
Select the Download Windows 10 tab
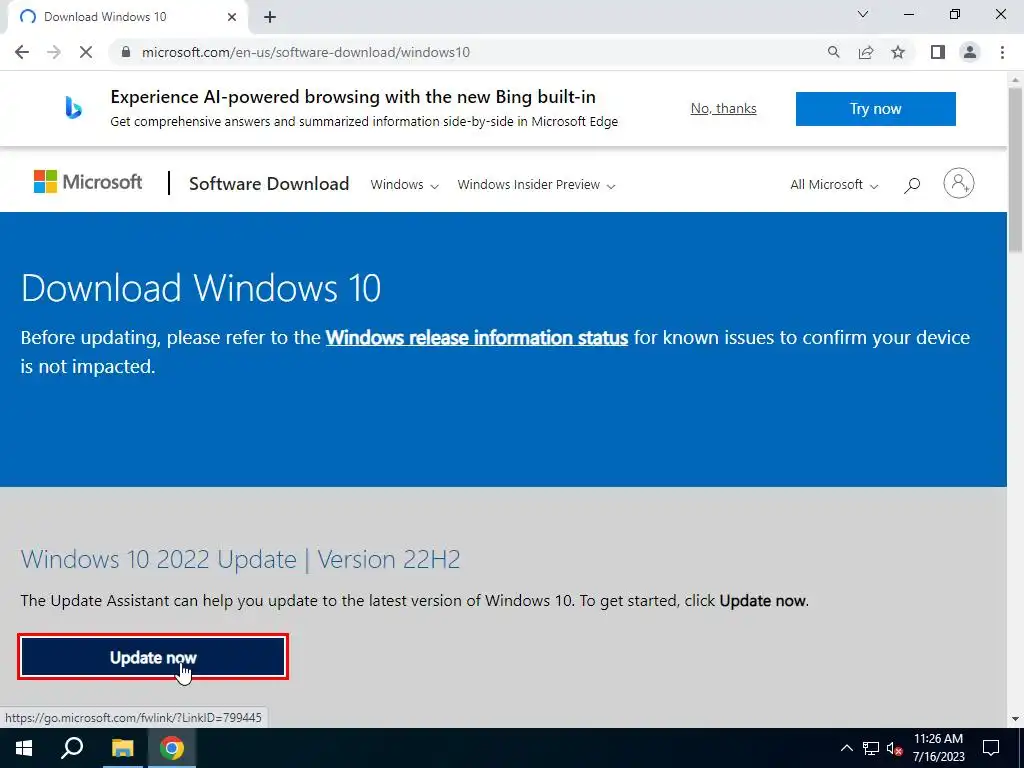pyautogui.click(x=127, y=17)
